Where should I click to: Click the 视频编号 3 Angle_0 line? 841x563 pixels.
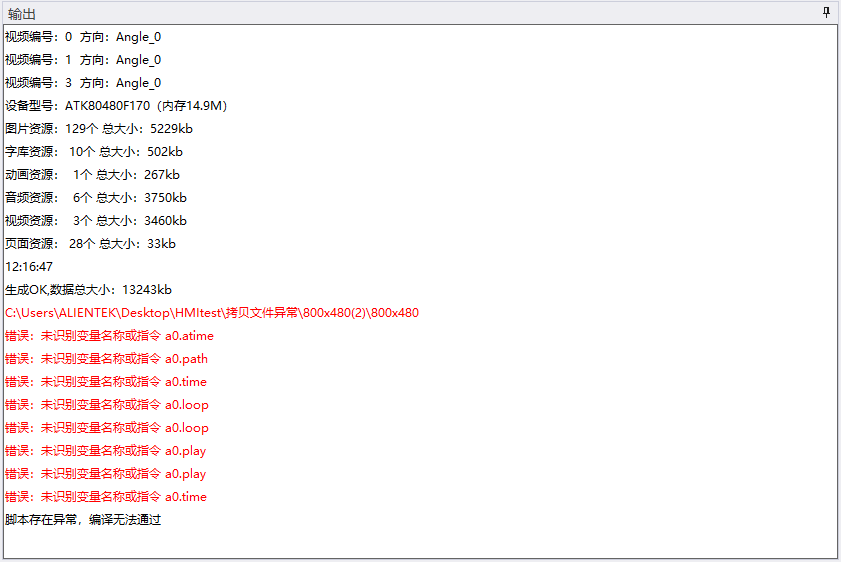tap(83, 83)
